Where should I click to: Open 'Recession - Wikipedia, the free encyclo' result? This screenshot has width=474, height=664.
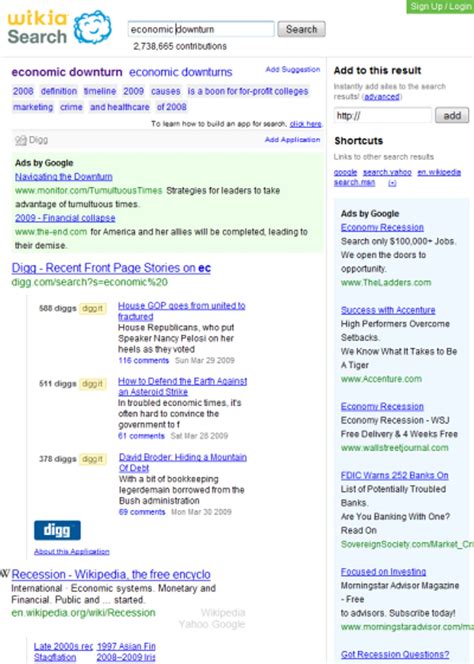(x=111, y=575)
